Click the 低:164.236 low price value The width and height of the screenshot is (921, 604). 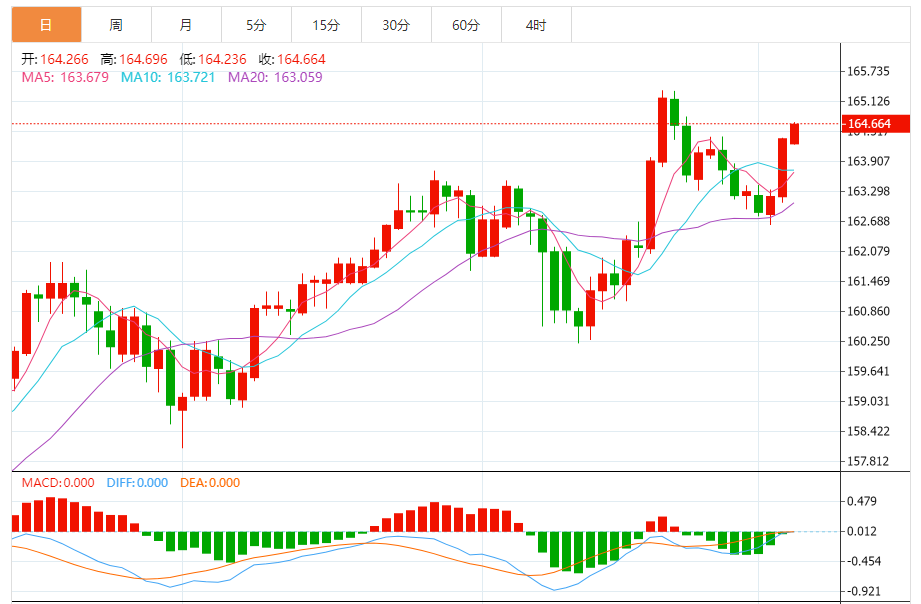tap(213, 59)
